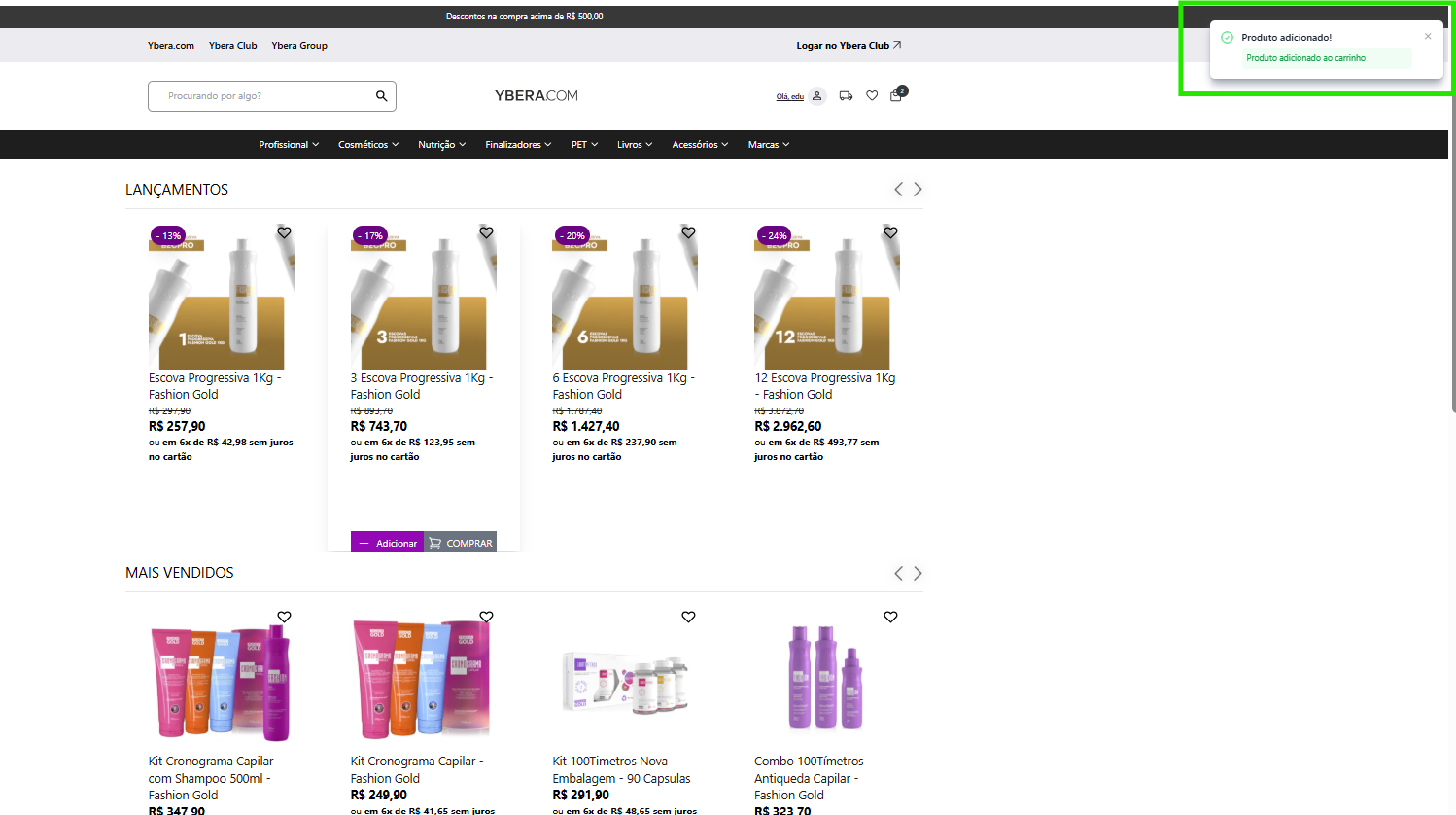Click title '12 Escova Progressiva 1Kg - Fashion Gold'
The height and width of the screenshot is (815, 1456).
825,386
